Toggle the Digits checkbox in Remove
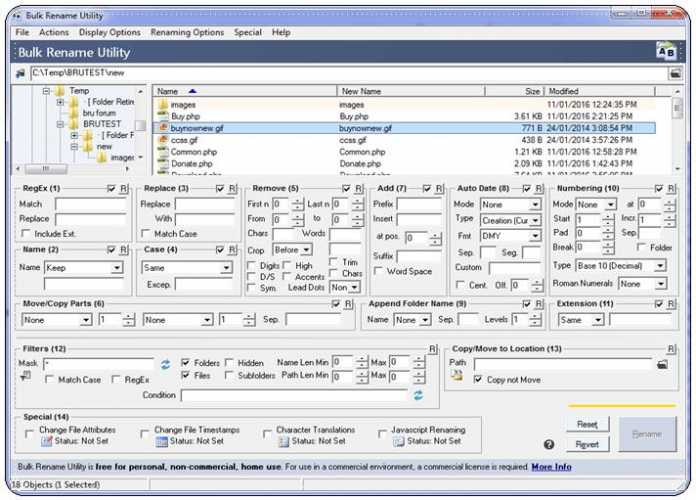The width and height of the screenshot is (696, 500). [x=251, y=265]
